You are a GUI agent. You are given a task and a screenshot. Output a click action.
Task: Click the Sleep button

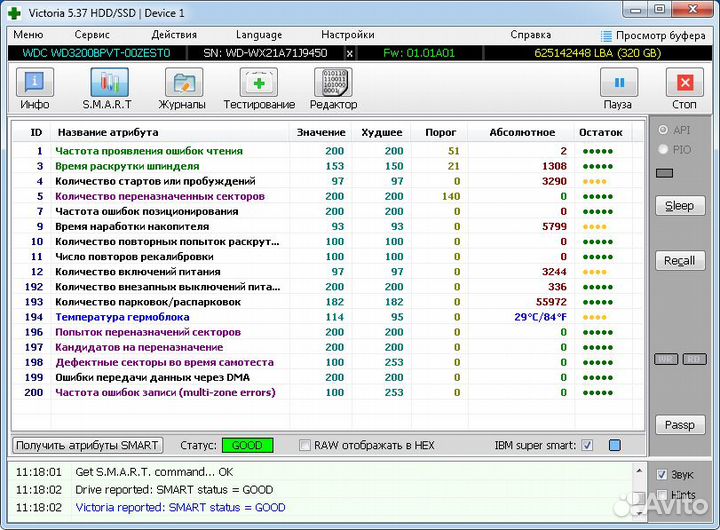[679, 206]
